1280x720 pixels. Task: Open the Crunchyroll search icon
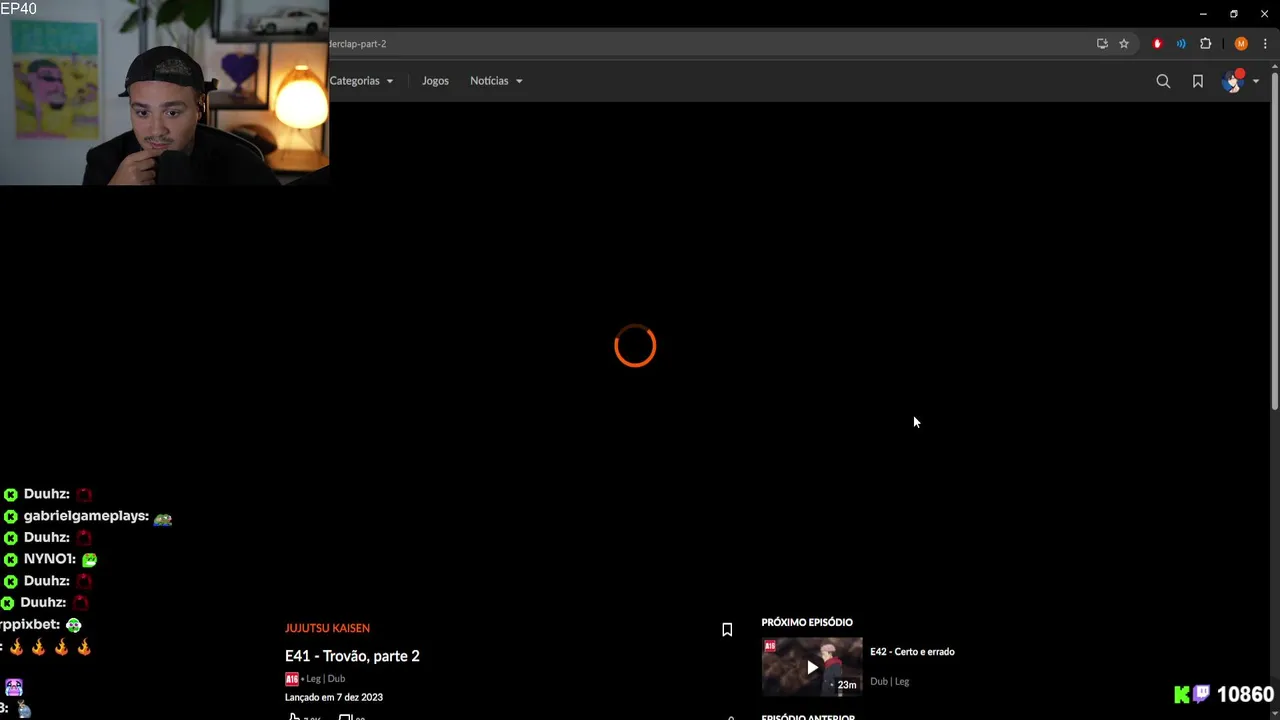(1163, 81)
